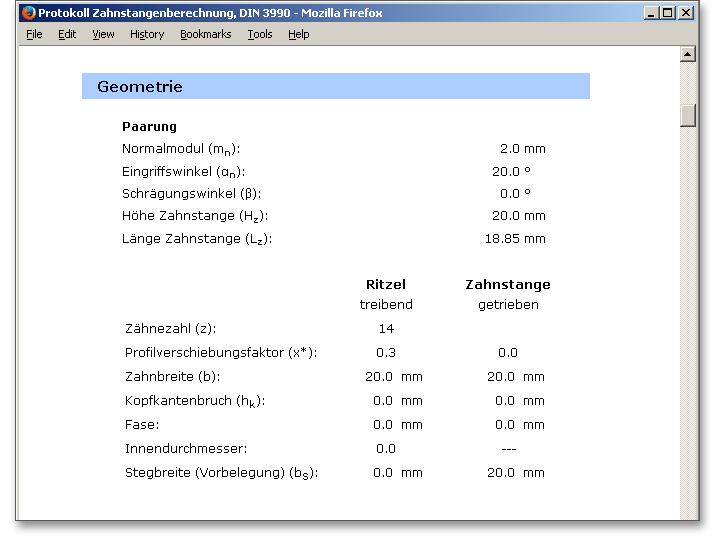
Task: Open the Edit menu
Action: 67,34
